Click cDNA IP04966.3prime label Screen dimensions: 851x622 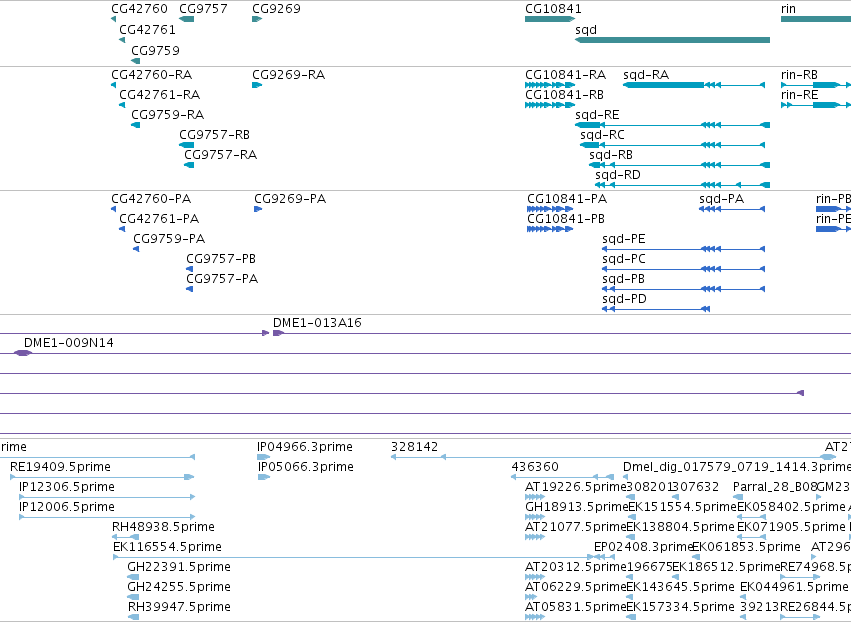tap(304, 447)
